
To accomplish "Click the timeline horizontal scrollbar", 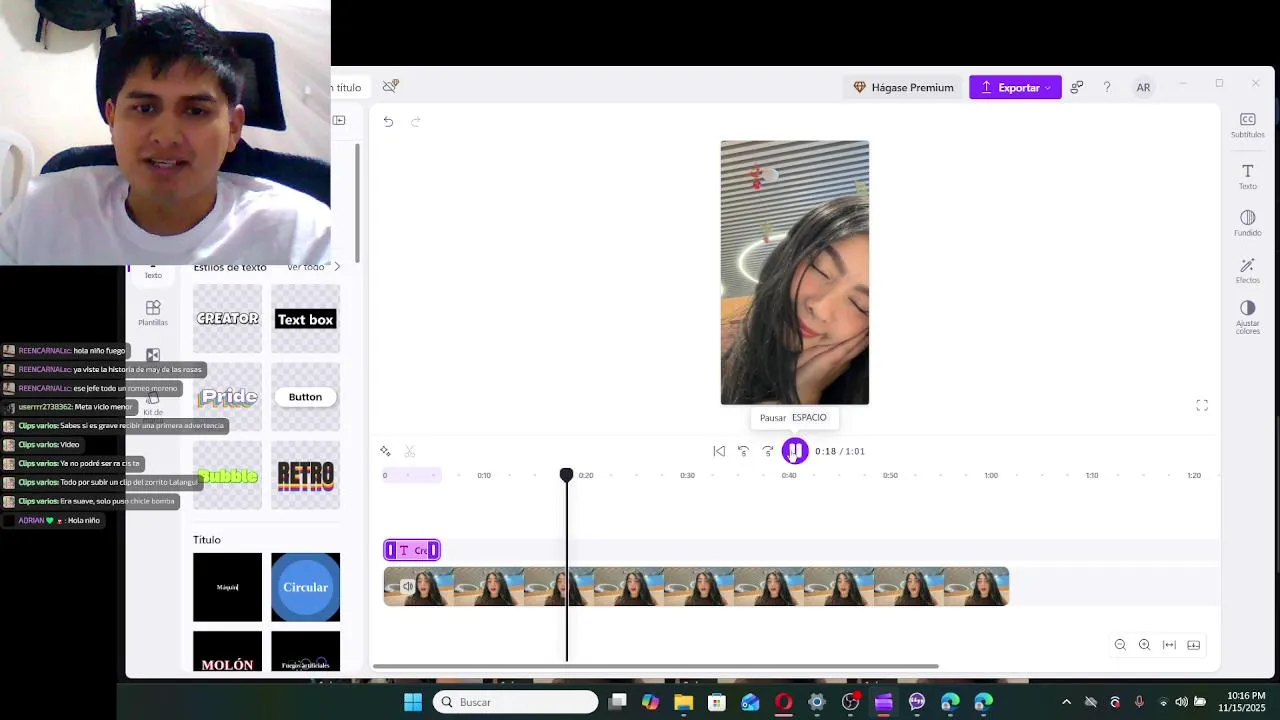I will [x=656, y=666].
